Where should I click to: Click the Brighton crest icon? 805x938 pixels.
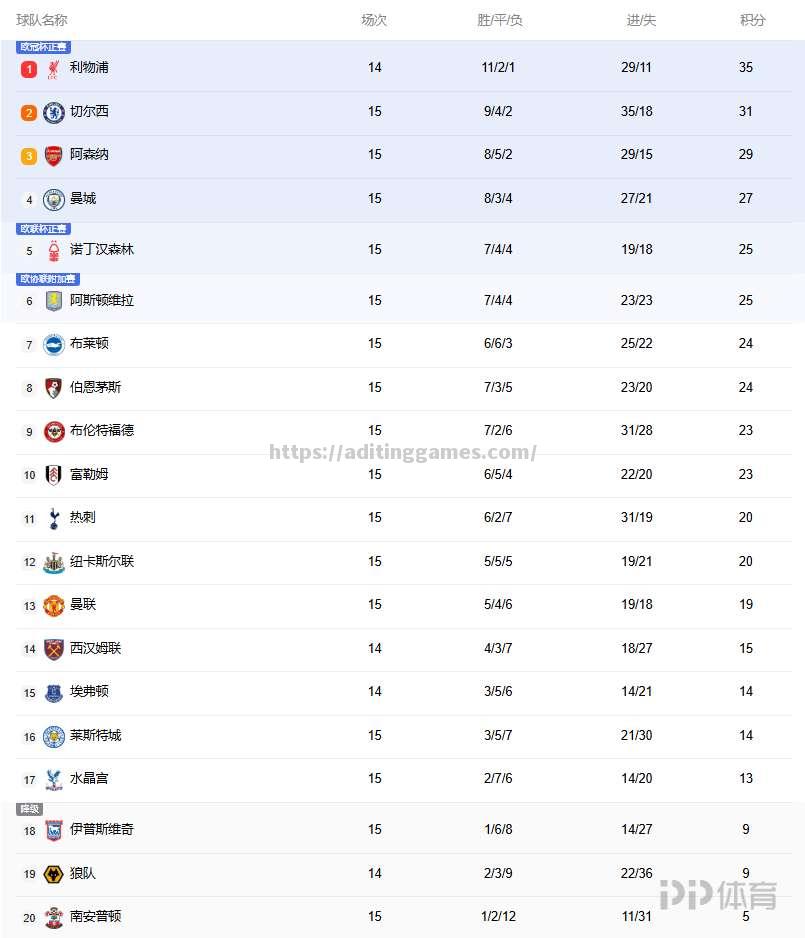[x=54, y=345]
